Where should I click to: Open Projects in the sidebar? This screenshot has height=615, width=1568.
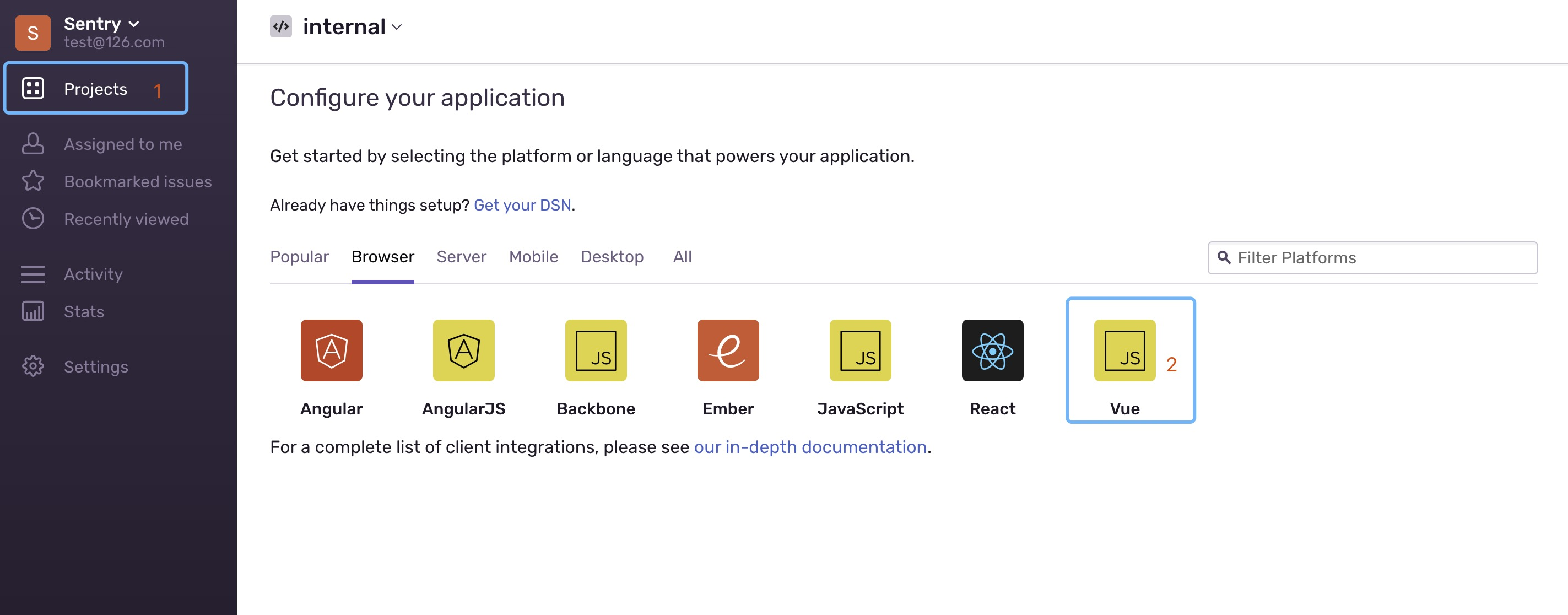[95, 88]
